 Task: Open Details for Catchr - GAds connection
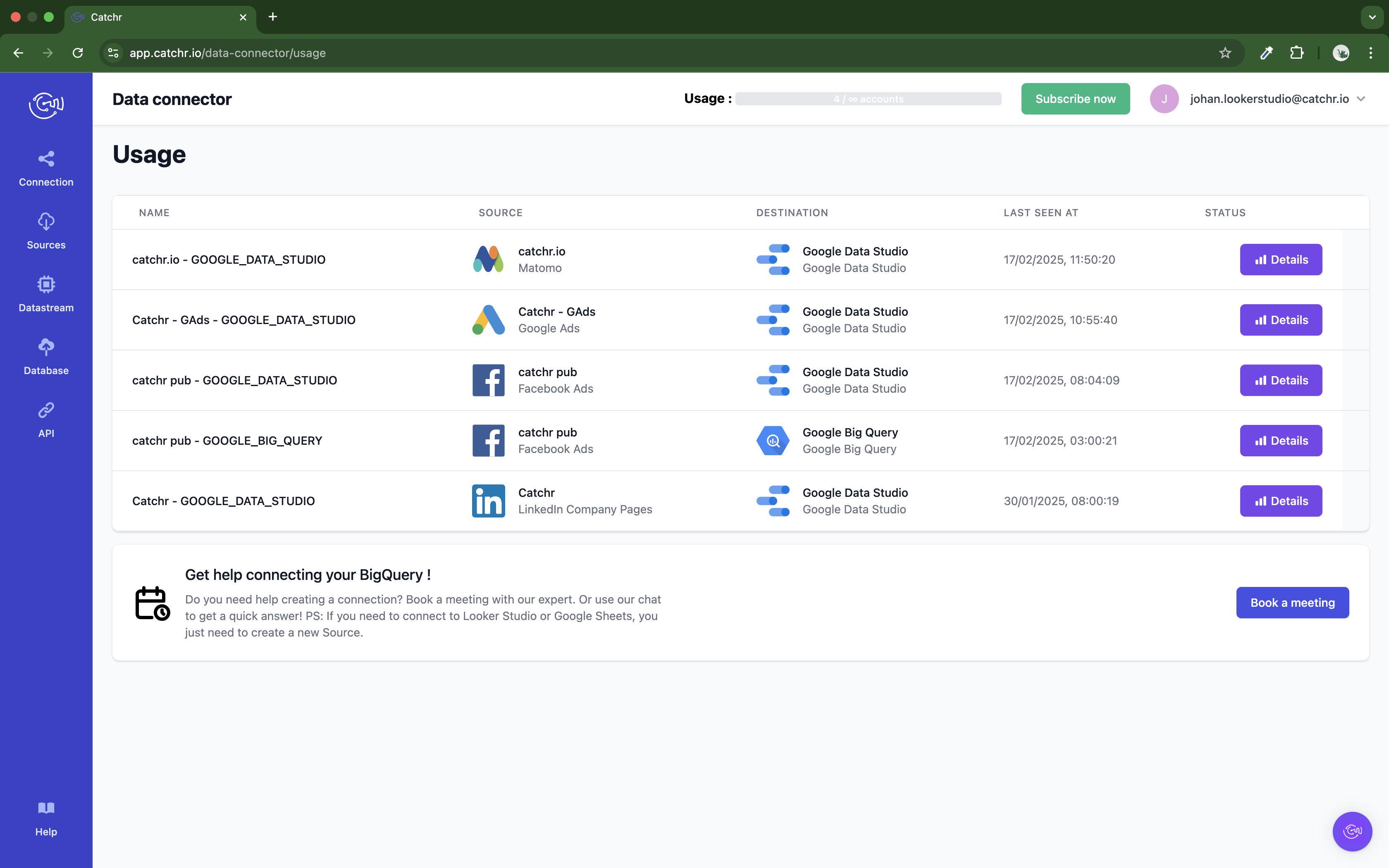click(1281, 320)
